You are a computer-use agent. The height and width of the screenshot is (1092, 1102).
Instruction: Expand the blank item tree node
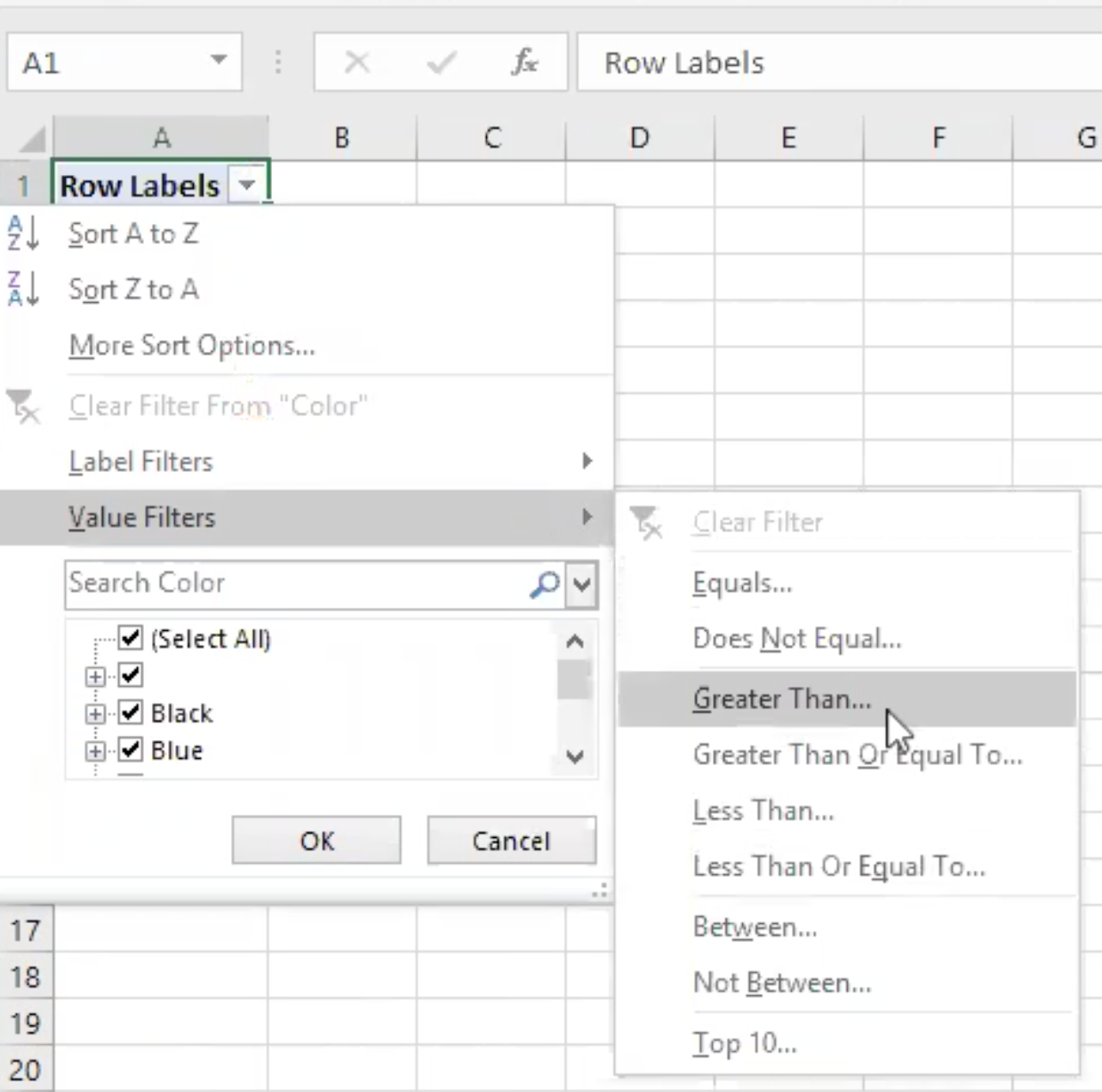tap(95, 676)
